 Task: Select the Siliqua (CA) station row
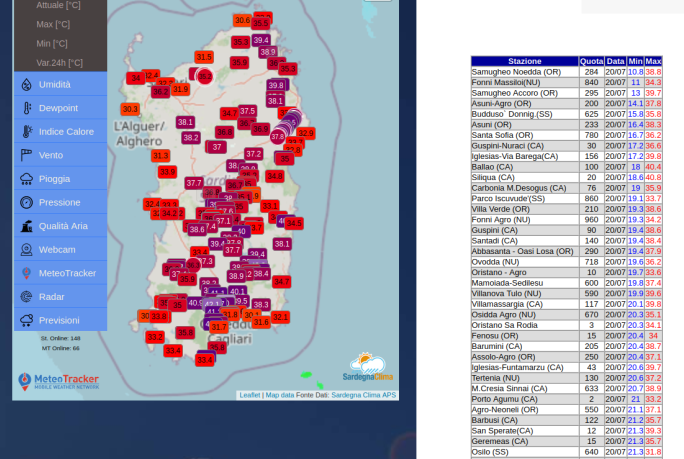click(x=567, y=178)
